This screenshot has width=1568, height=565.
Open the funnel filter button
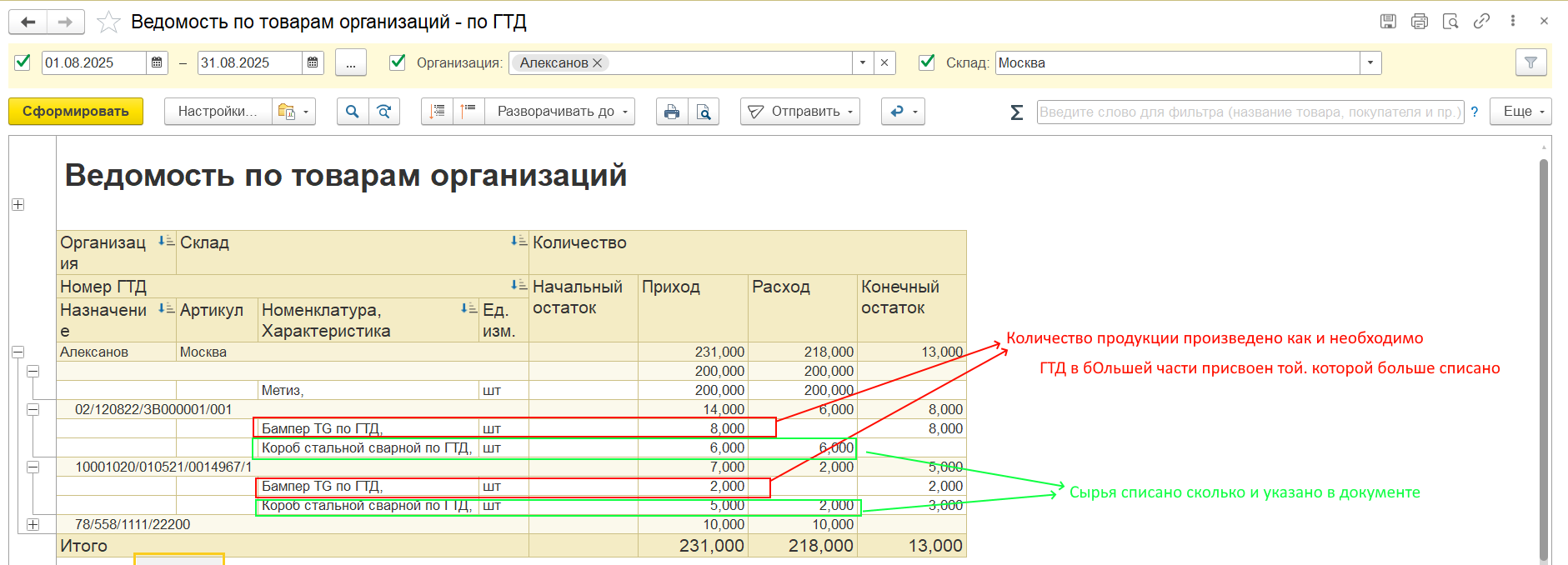click(1530, 62)
